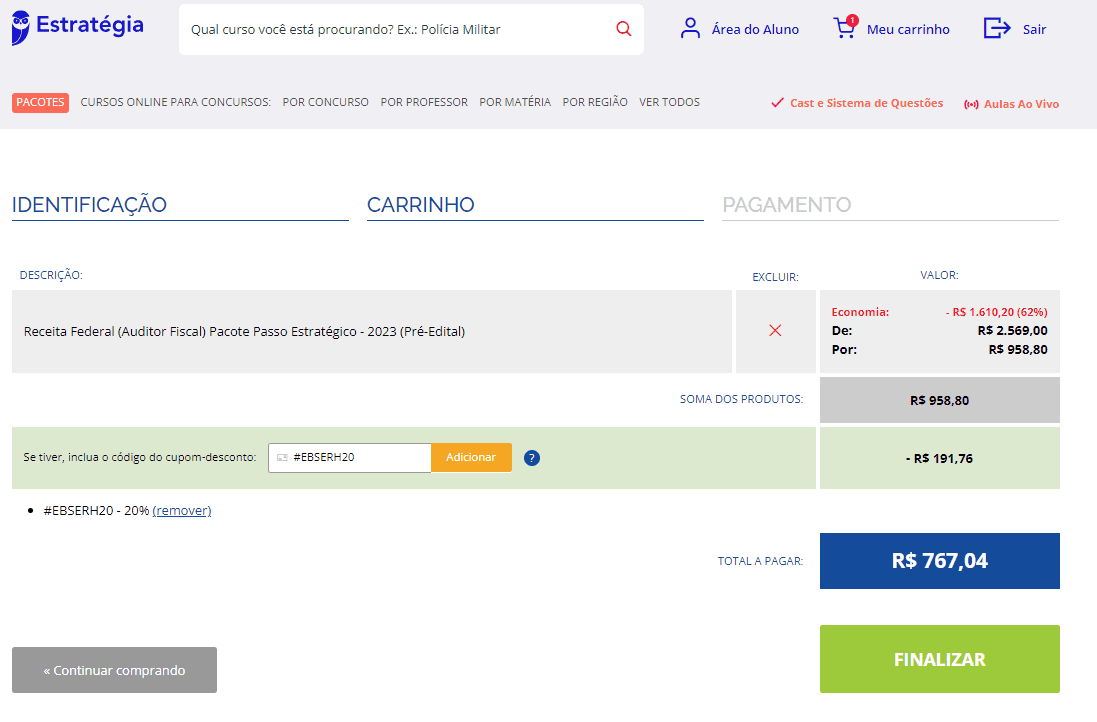Click the Área do Aluno user icon

click(x=690, y=28)
